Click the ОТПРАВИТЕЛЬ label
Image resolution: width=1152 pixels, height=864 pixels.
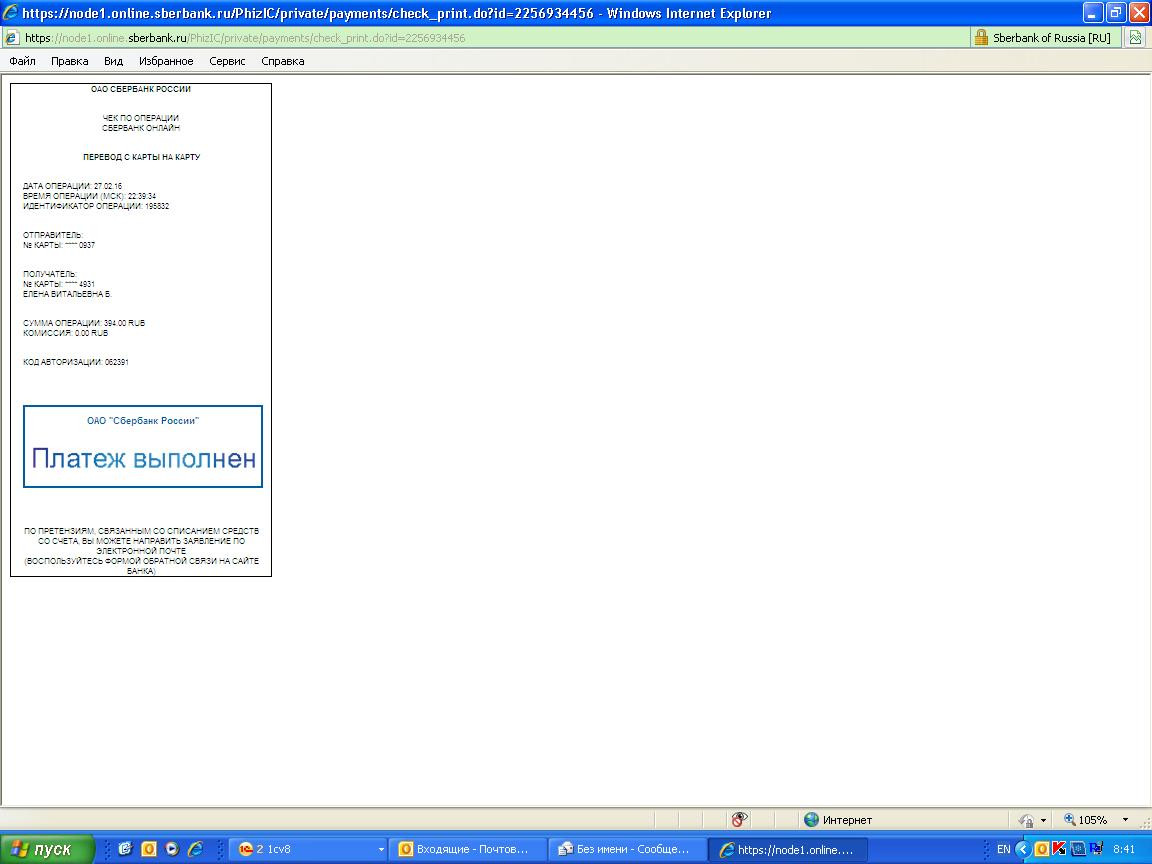(x=53, y=235)
